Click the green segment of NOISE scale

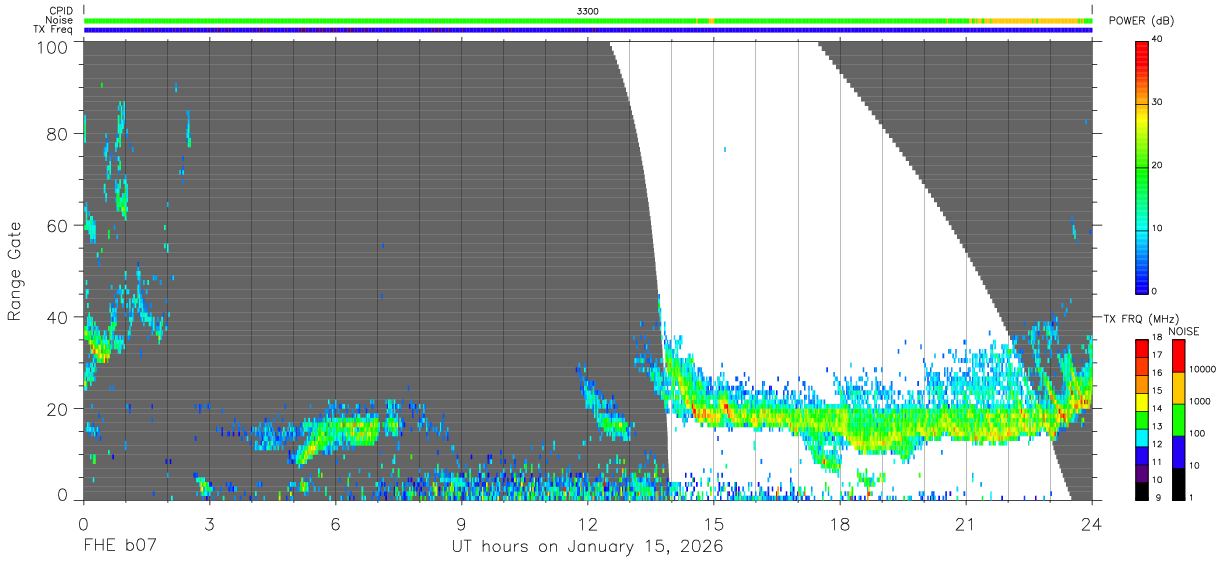pos(1179,419)
